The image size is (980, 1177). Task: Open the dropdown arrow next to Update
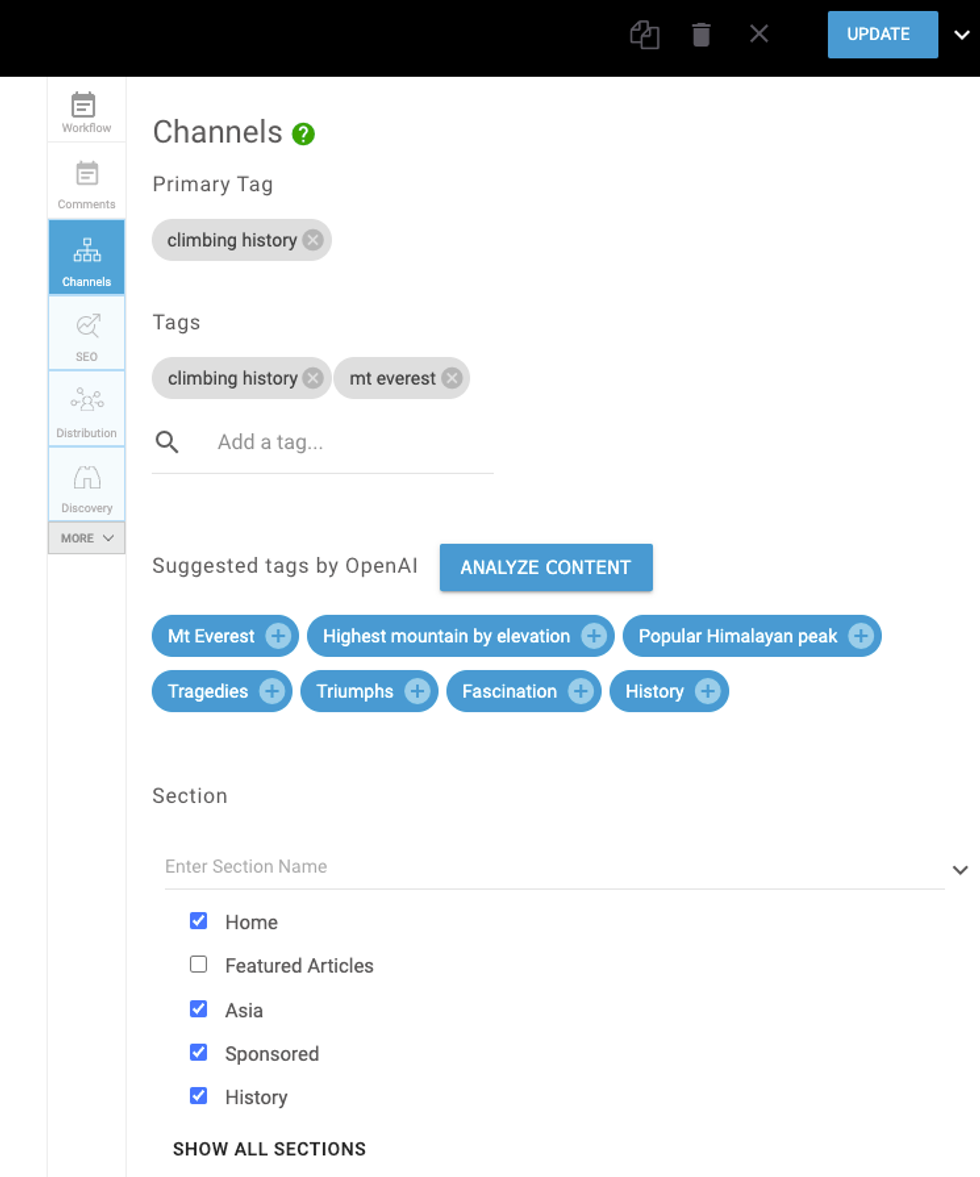(961, 35)
